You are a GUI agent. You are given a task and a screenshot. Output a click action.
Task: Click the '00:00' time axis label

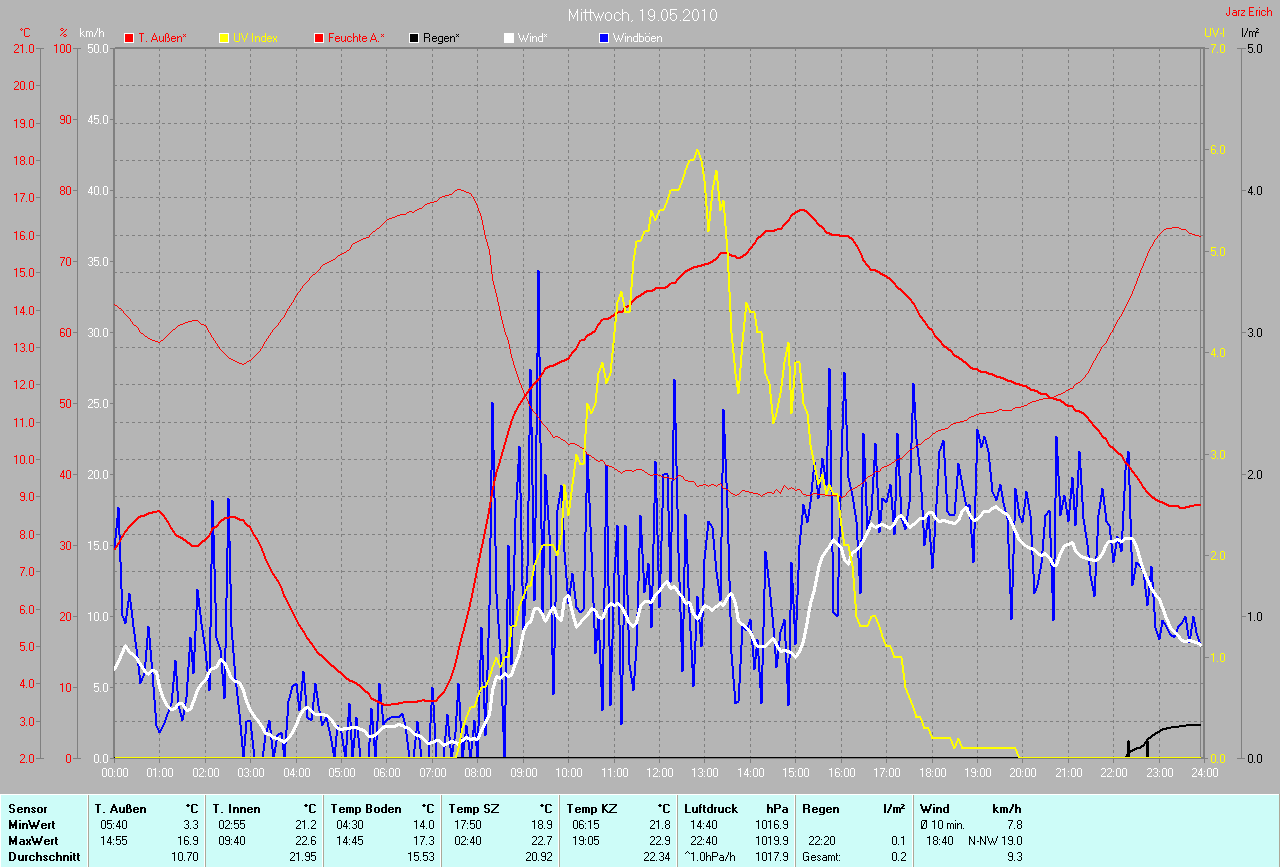tap(115, 772)
